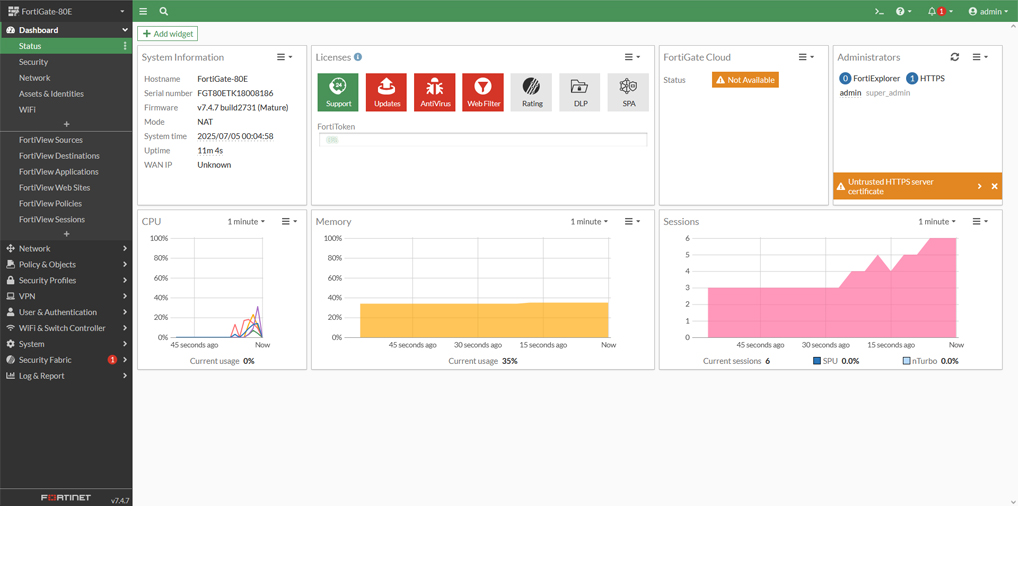The image size is (1018, 566).
Task: Change CPU chart 1 minute interval
Action: [x=246, y=221]
